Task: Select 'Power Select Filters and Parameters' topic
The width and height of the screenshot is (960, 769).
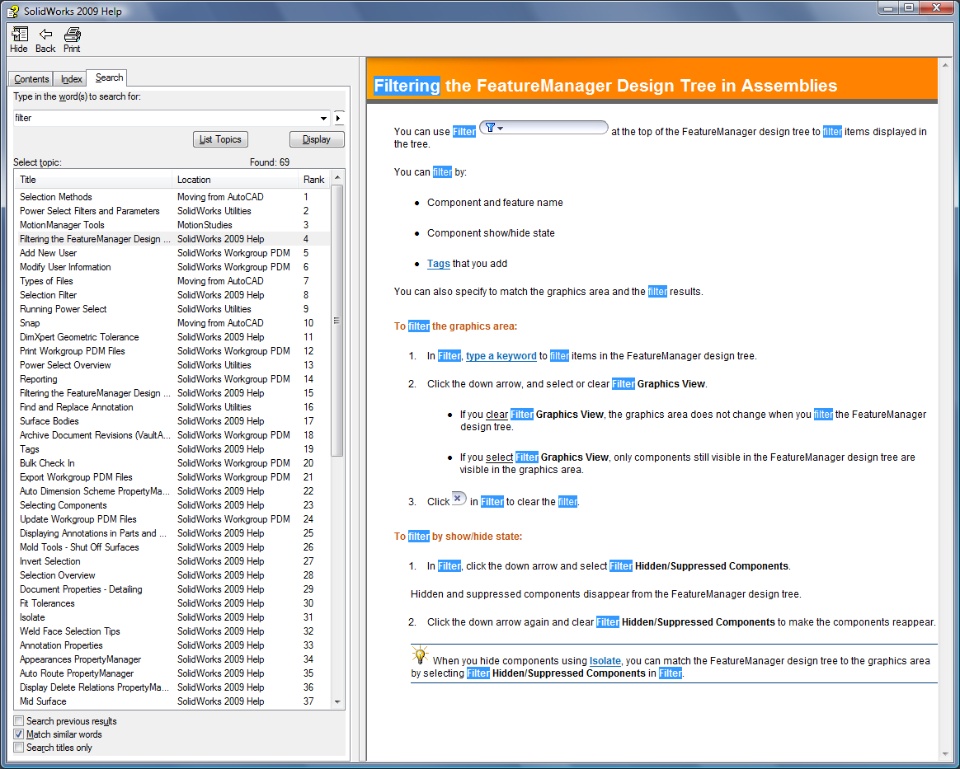Action: click(172, 211)
